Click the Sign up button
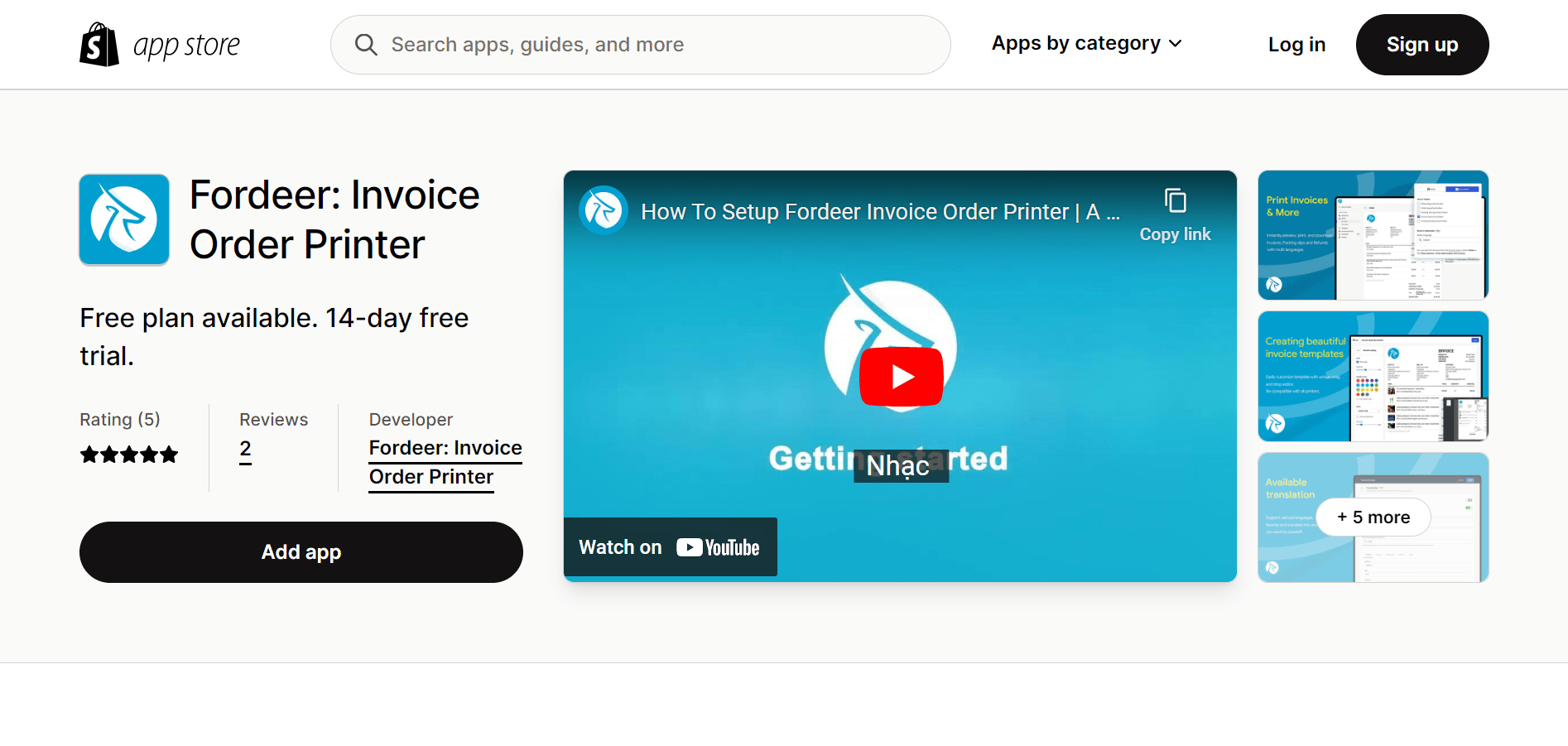The height and width of the screenshot is (746, 1568). (1422, 45)
